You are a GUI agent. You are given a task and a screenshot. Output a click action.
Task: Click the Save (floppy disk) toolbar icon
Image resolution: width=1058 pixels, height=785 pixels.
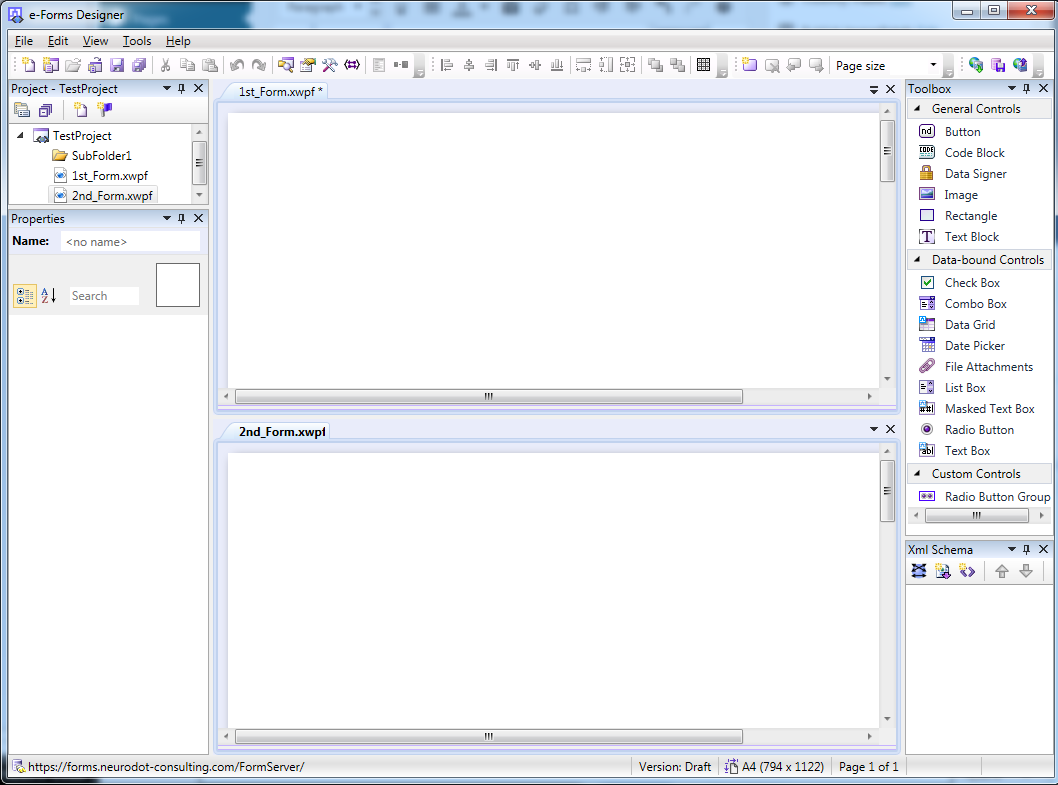[117, 65]
